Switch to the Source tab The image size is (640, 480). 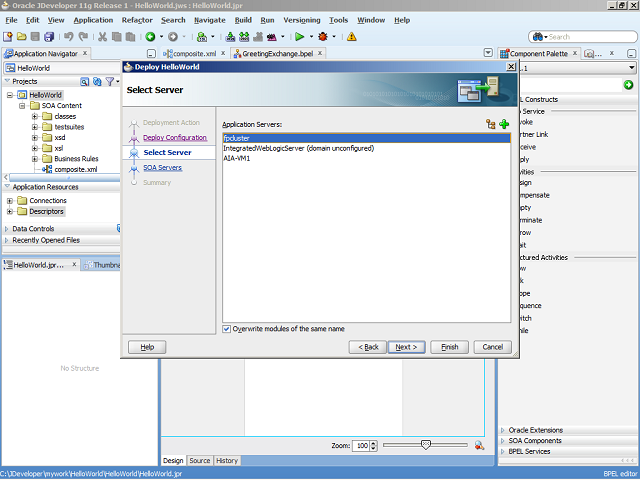(199, 461)
